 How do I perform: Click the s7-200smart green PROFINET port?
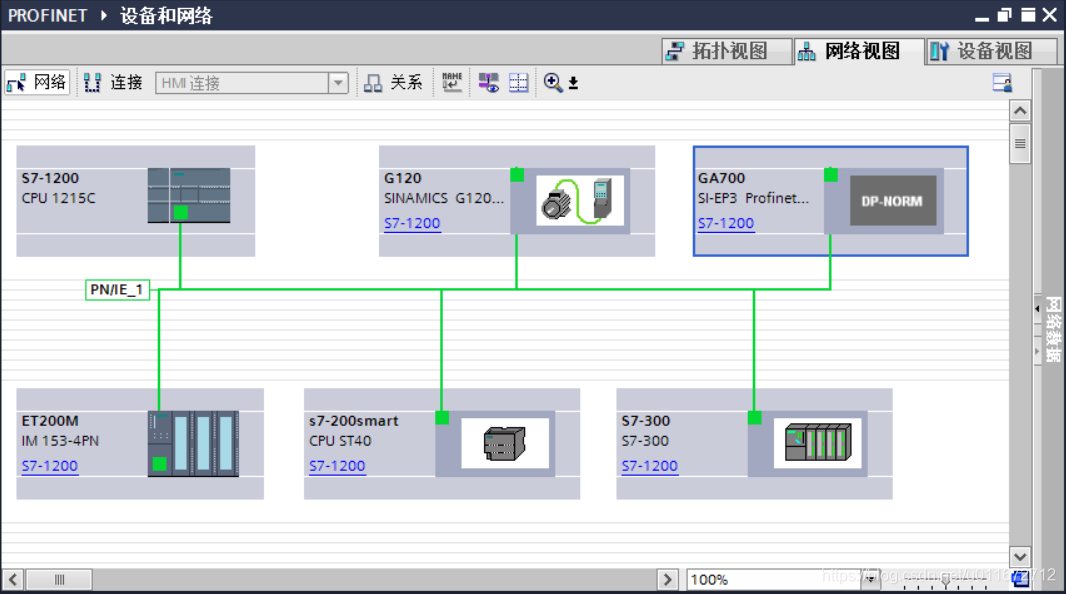click(442, 418)
